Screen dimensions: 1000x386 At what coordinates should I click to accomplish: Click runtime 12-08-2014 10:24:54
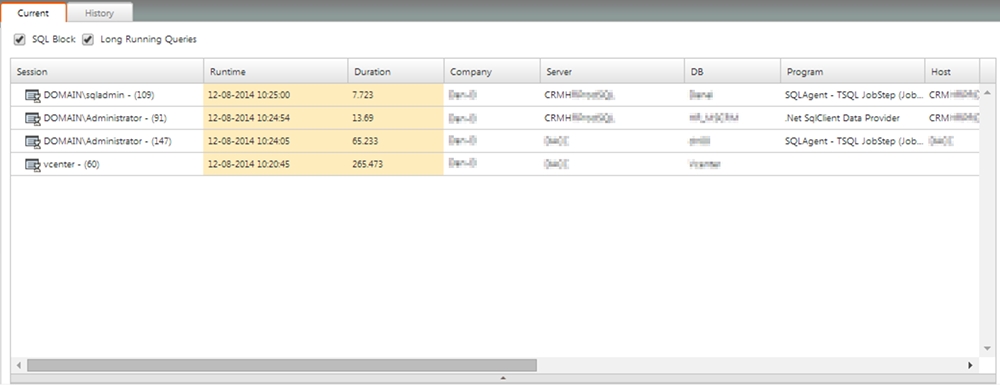249,118
